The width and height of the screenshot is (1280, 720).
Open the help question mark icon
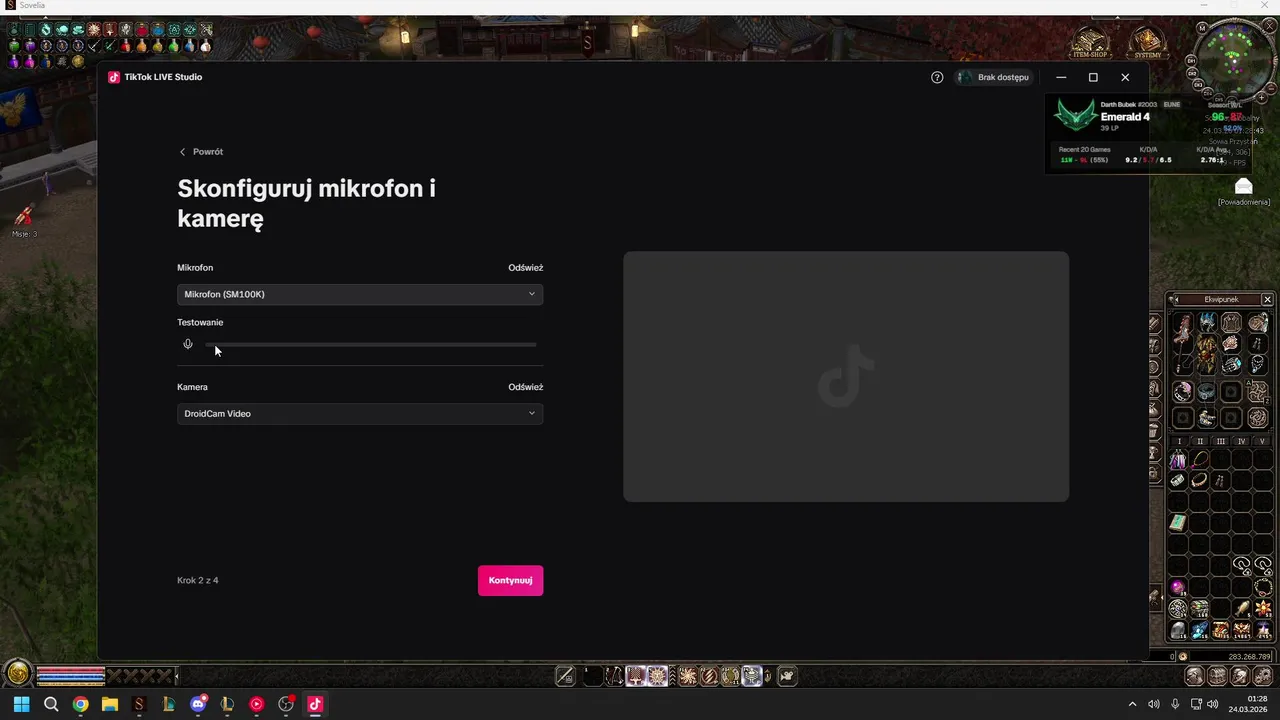point(937,77)
